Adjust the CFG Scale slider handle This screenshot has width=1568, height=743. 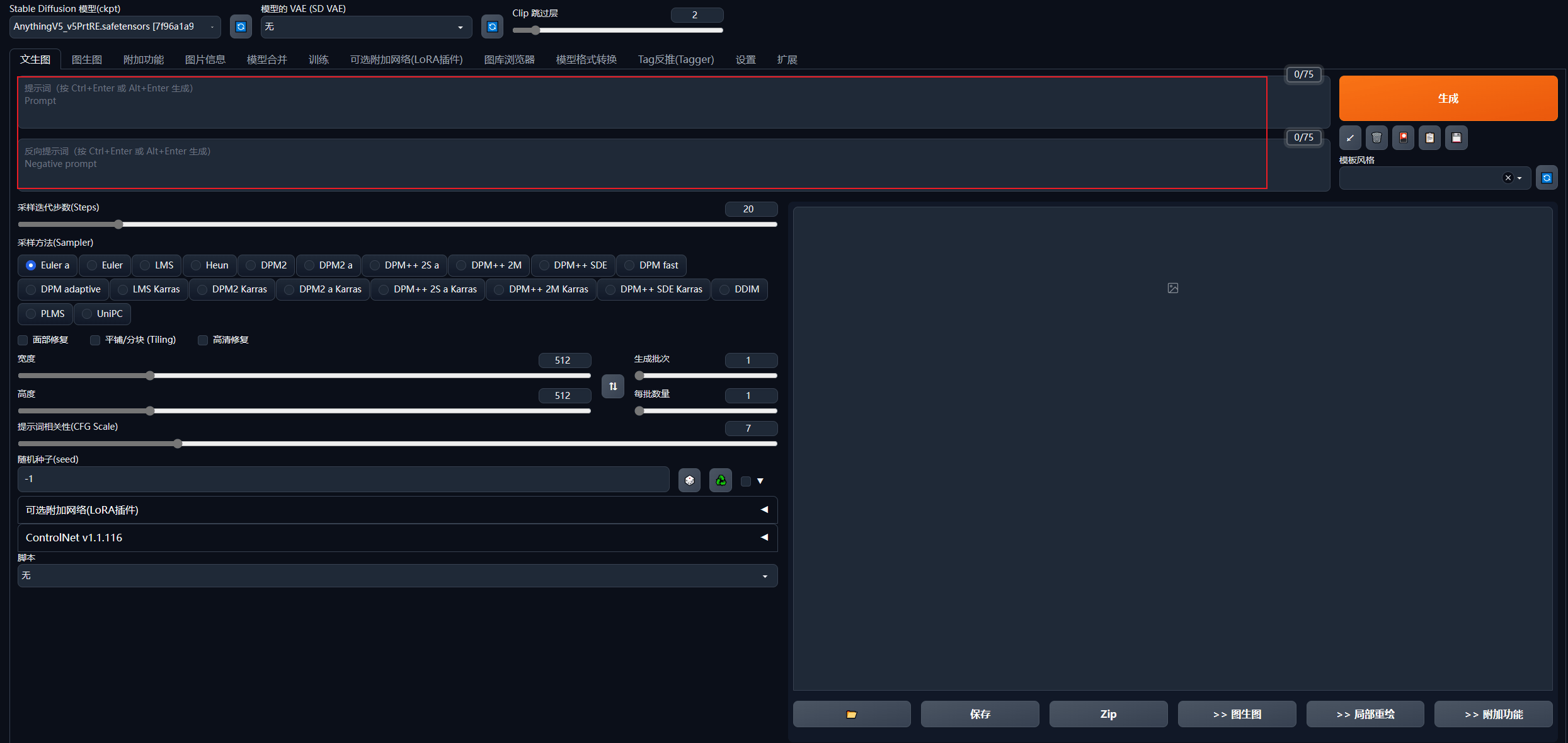[x=178, y=444]
